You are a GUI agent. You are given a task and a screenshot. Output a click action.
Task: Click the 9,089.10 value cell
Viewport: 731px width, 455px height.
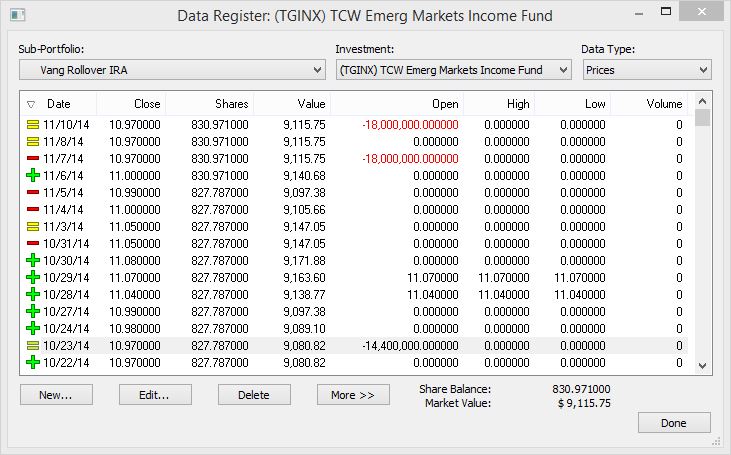[x=304, y=329]
